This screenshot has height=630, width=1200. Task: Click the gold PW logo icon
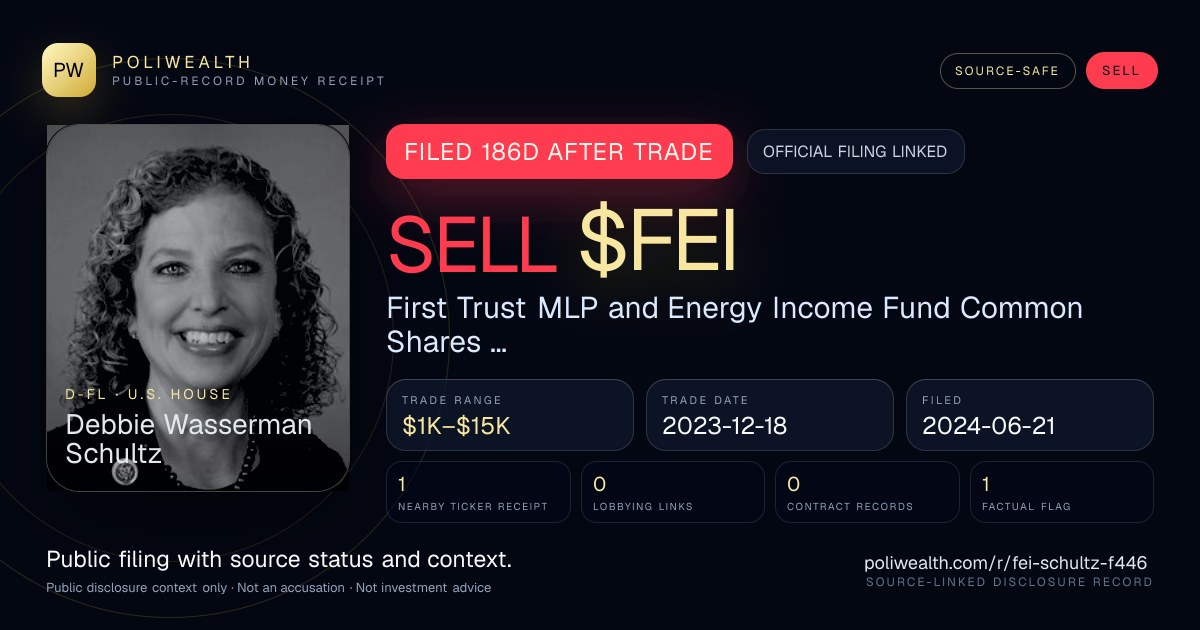pos(69,70)
